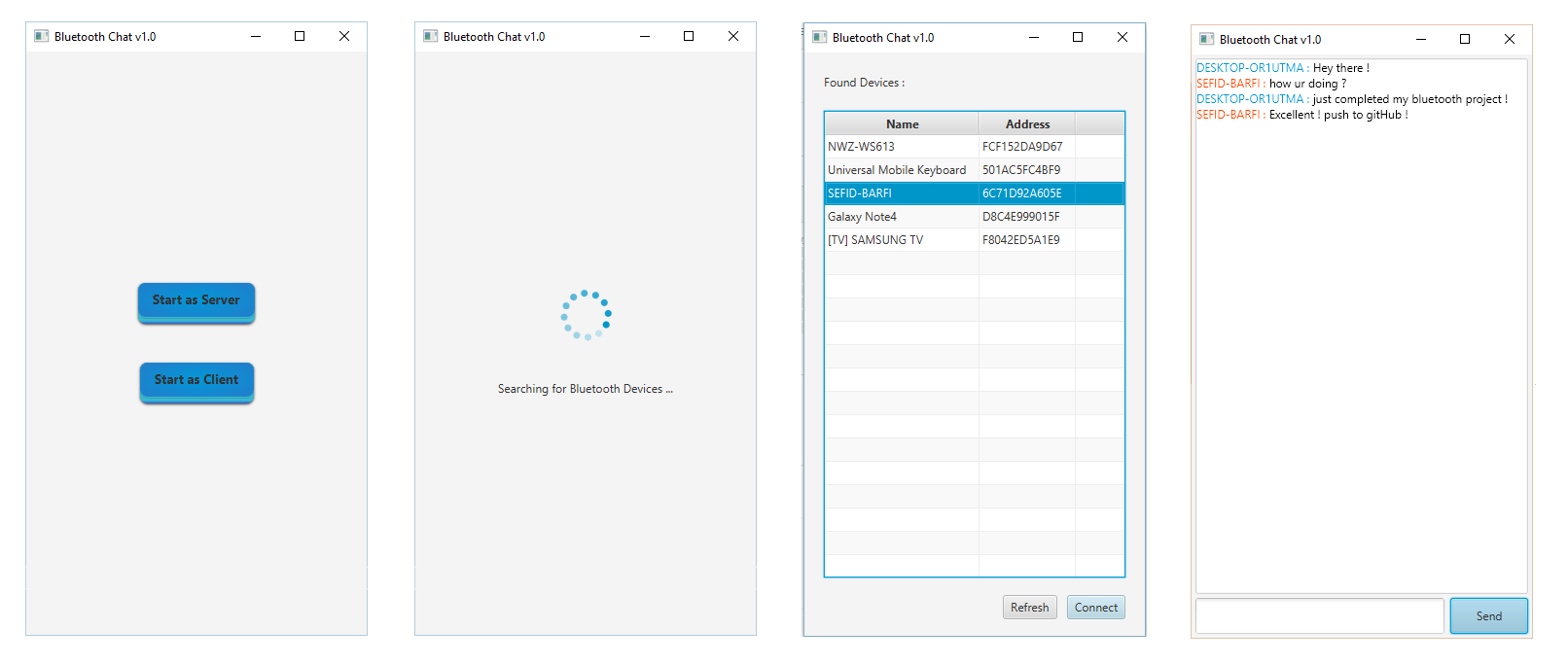Screen dimensions: 1568x665
Task: Maximize the Start as Server window
Action: [300, 36]
